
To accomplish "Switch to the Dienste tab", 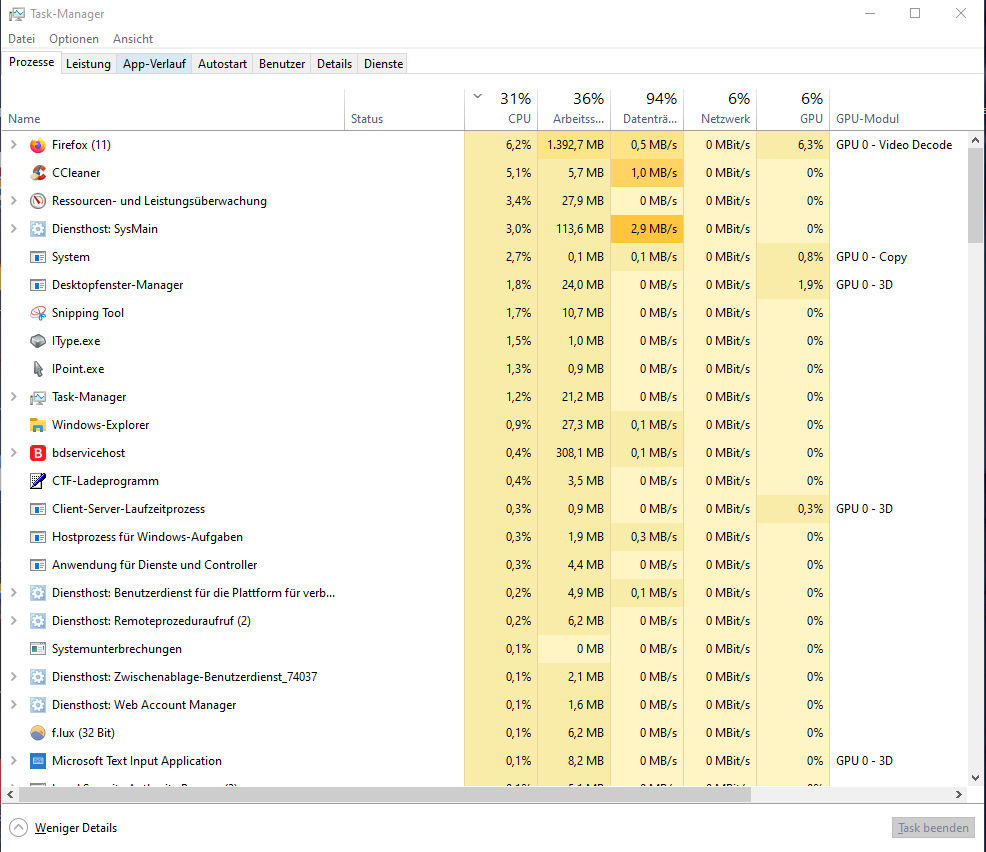I will (x=383, y=64).
